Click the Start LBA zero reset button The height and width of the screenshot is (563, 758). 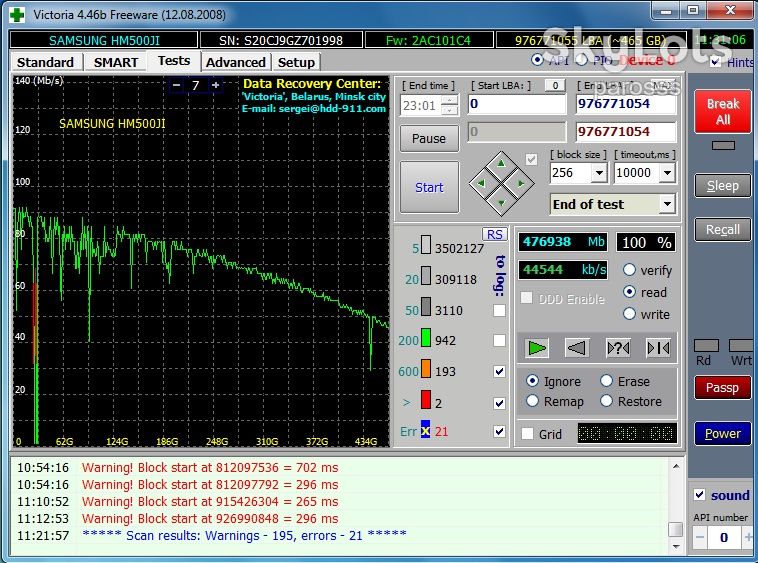click(x=555, y=85)
